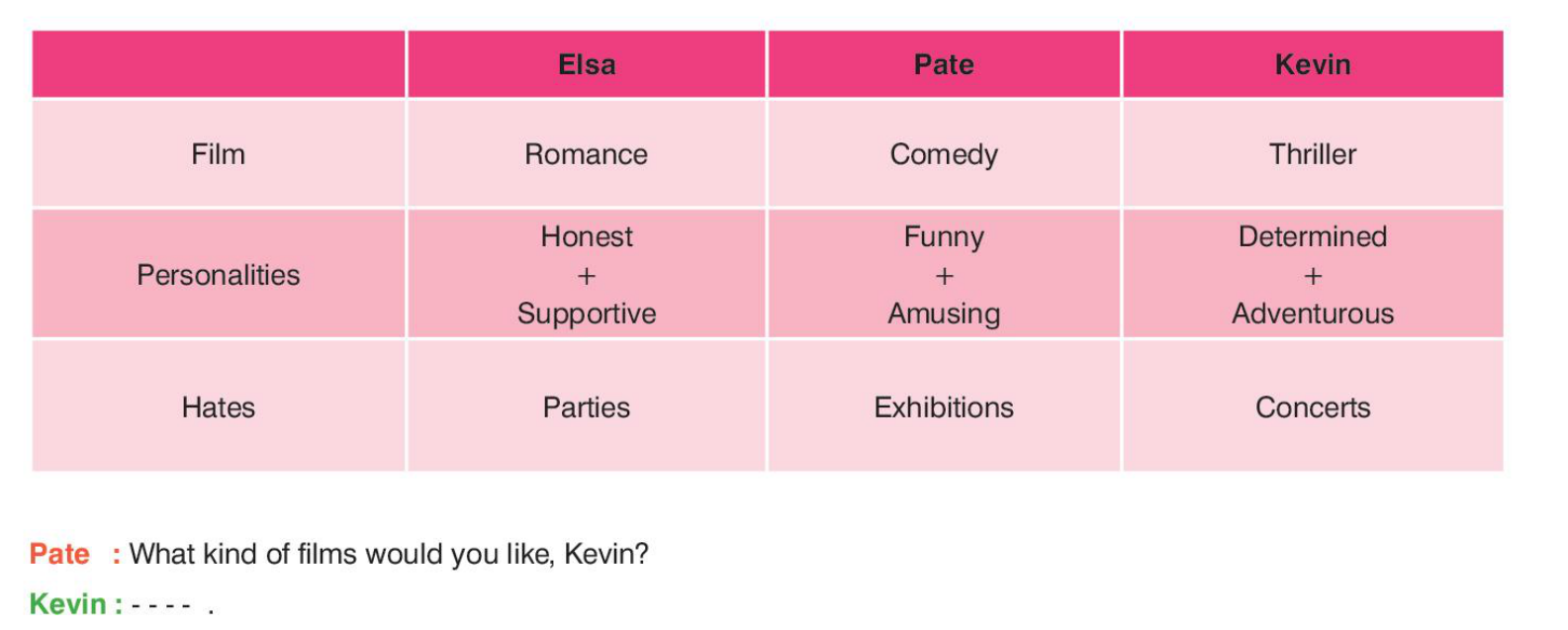Screen dimensions: 1568x630
Task: Click the Personalities row label
Action: 219,275
